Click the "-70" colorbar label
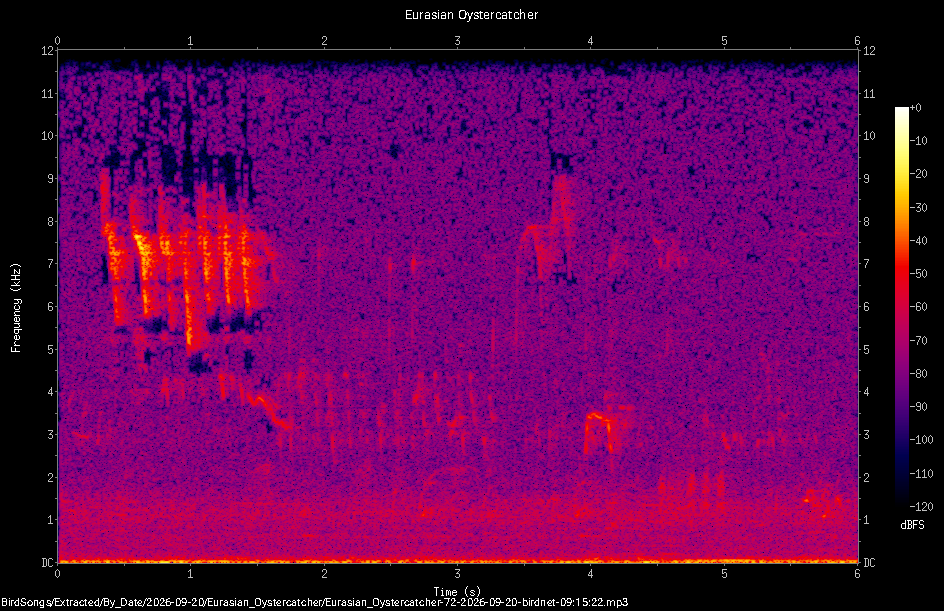 tap(918, 341)
